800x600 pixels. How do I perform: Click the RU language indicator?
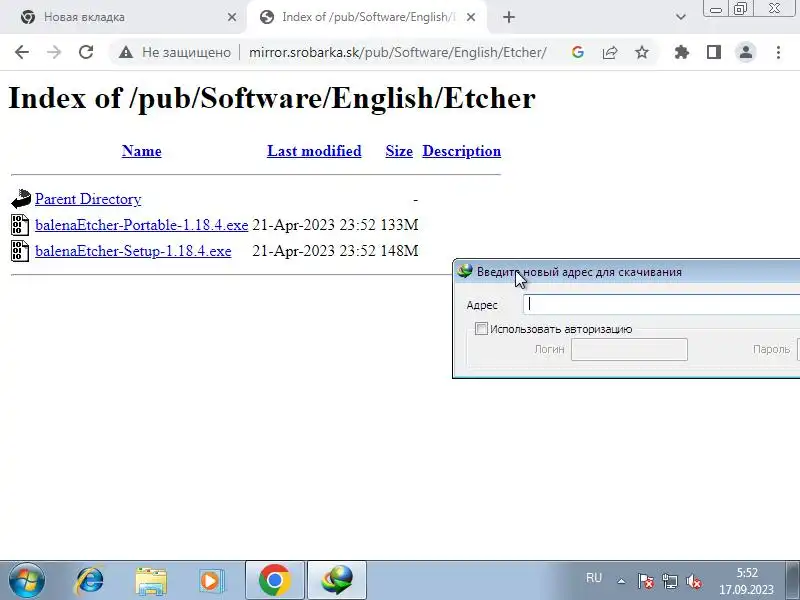[x=594, y=578]
